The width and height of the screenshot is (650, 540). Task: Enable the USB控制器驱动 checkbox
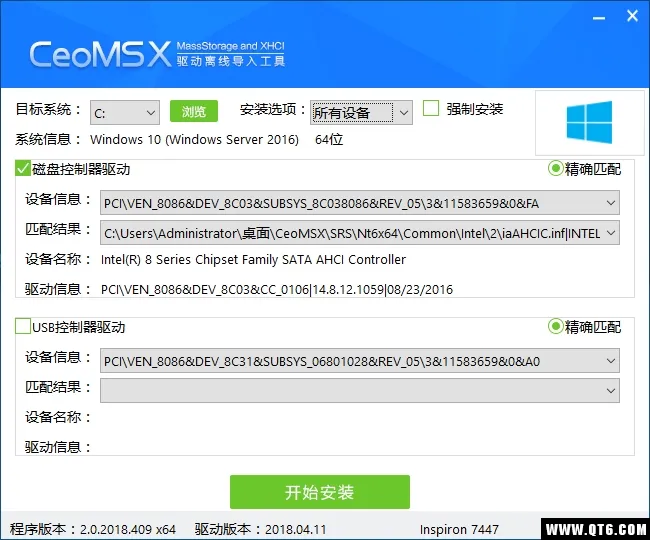23,326
